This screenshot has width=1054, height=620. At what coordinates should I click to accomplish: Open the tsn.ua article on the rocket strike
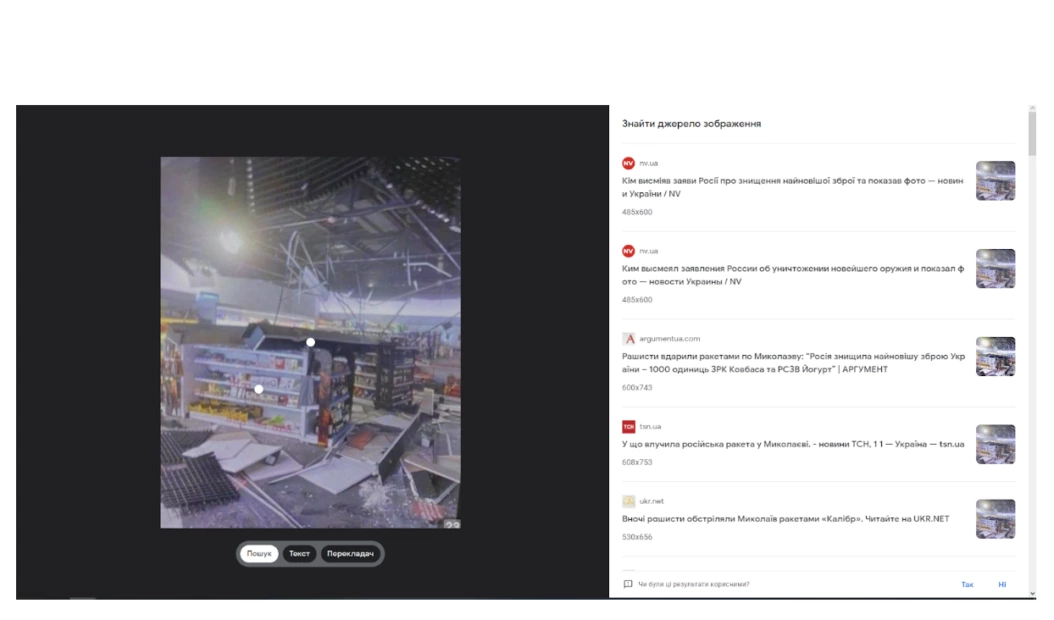tap(790, 444)
